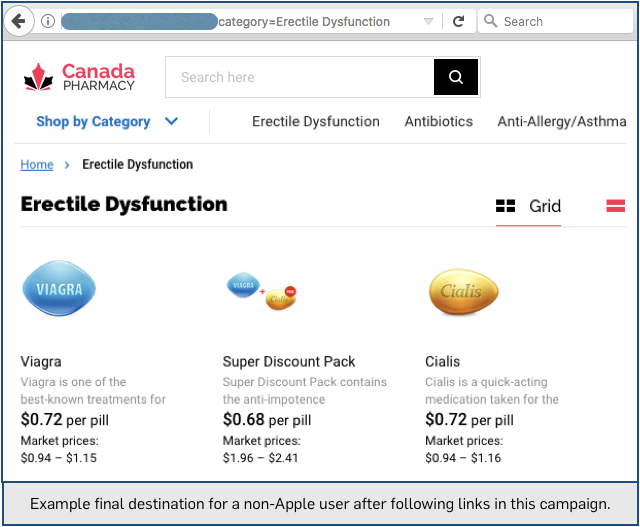
Task: Open the Antibiotics nav item
Action: (x=438, y=122)
